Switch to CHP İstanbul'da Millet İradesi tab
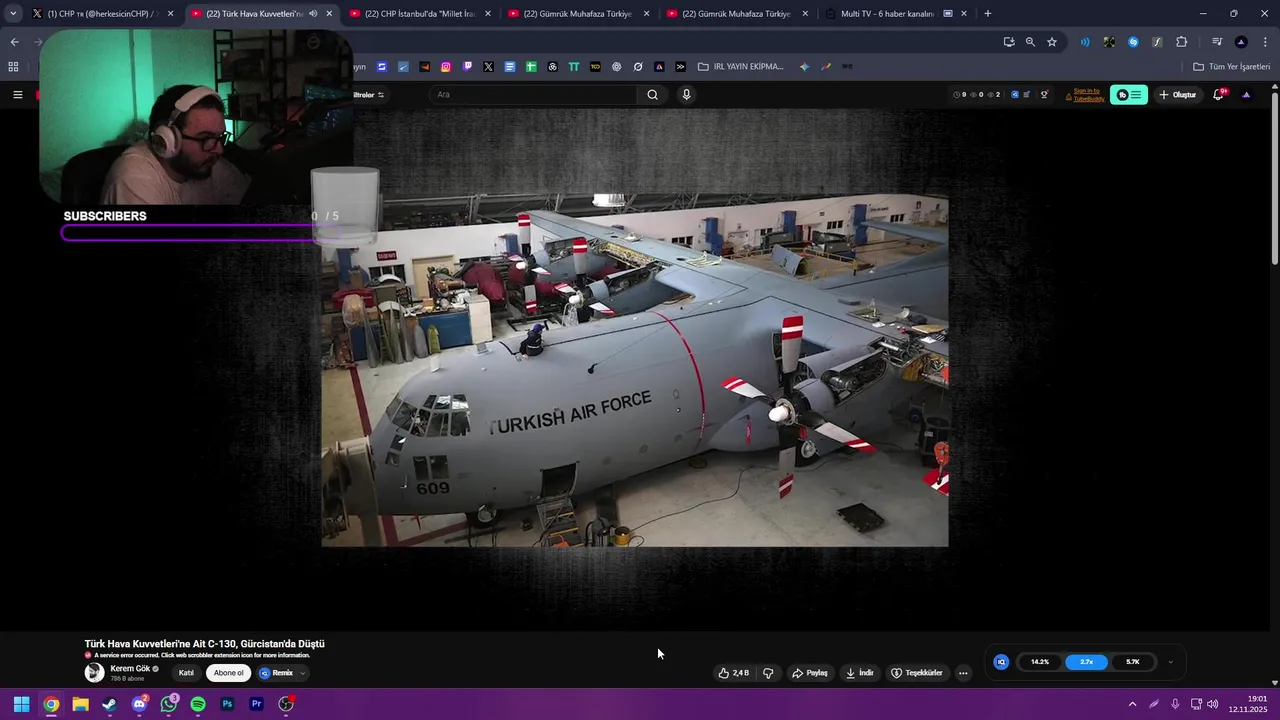The width and height of the screenshot is (1280, 720). 420,14
